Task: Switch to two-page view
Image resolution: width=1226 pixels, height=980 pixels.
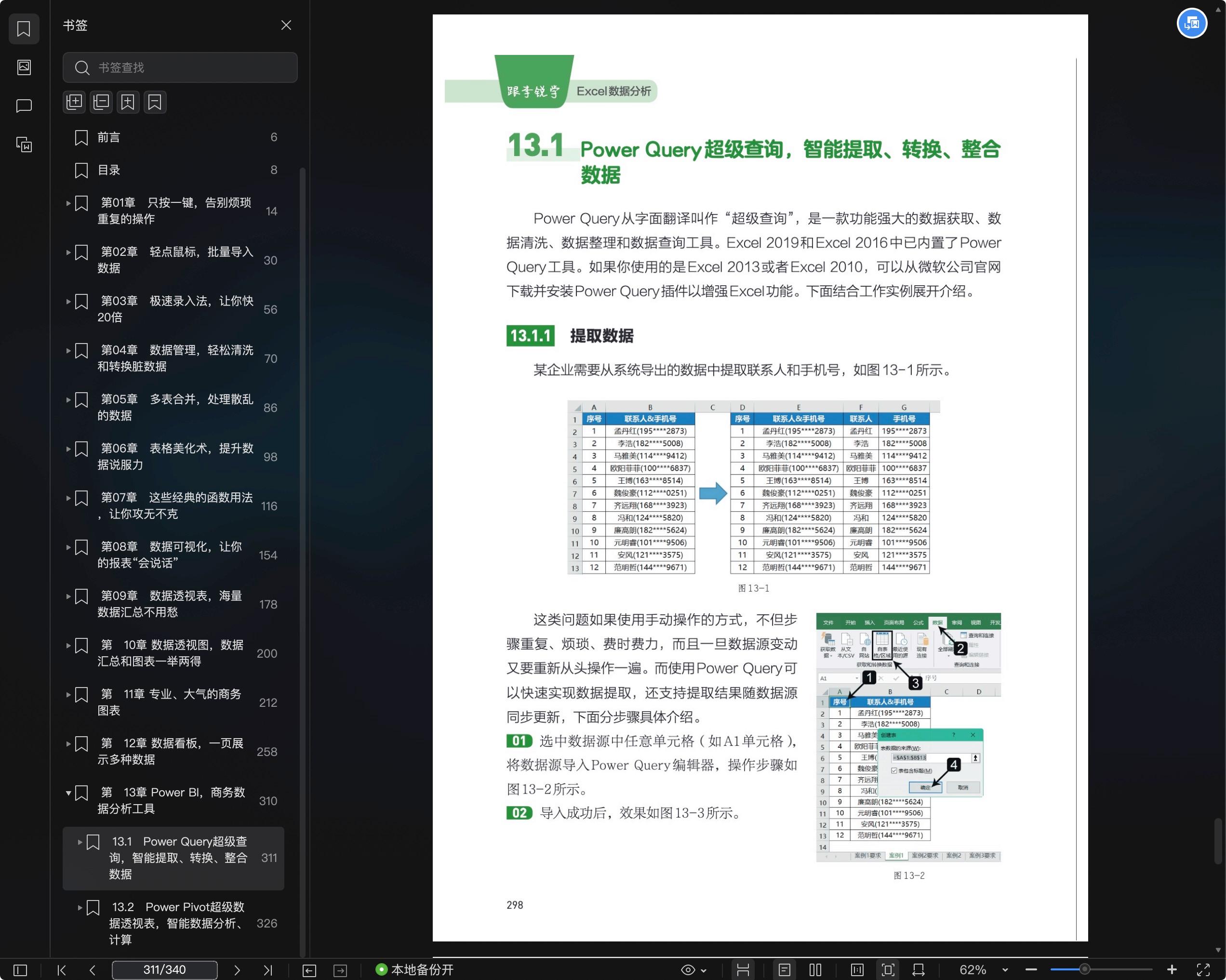Action: tap(815, 970)
